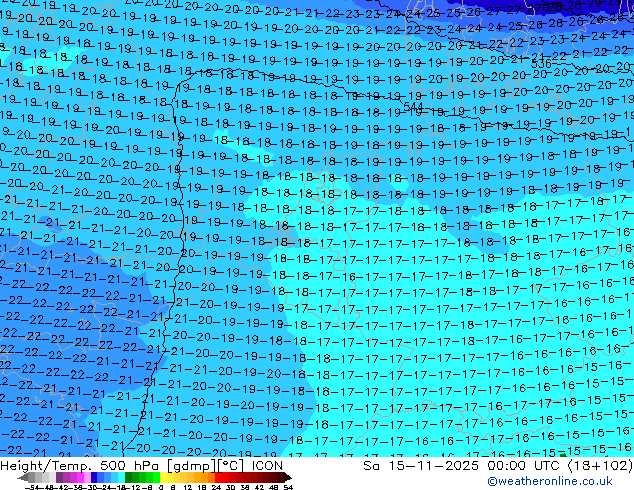Image resolution: width=634 pixels, height=490 pixels.
Task: Click the "Height/Temp." title text
Action: coord(46,466)
